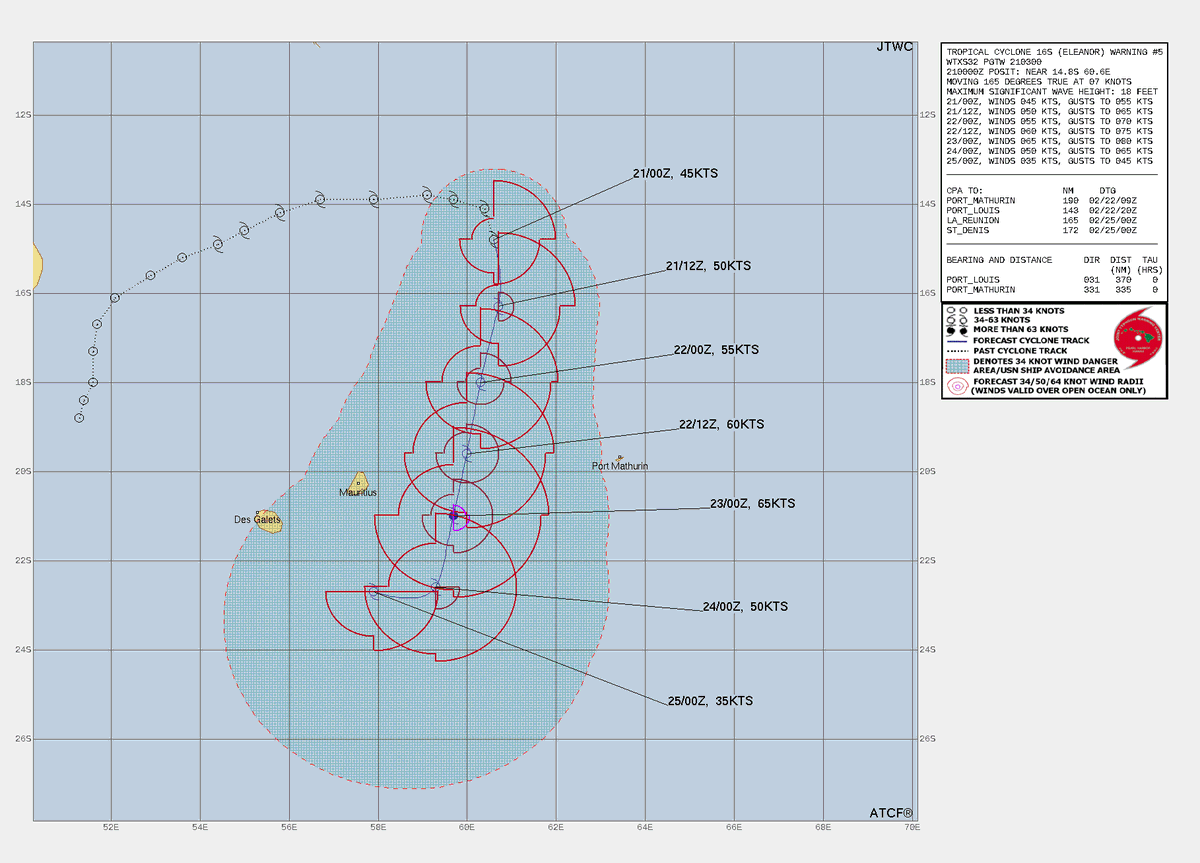Click the Mauritius island on the map

pyautogui.click(x=359, y=481)
